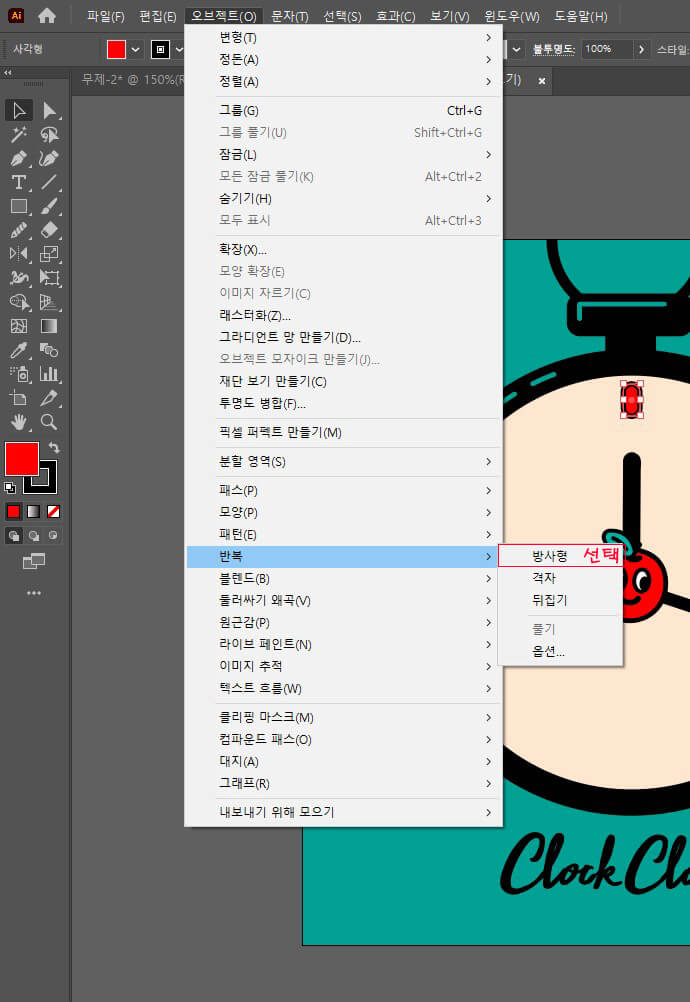
Task: Select the Mesh tool
Action: [19, 326]
